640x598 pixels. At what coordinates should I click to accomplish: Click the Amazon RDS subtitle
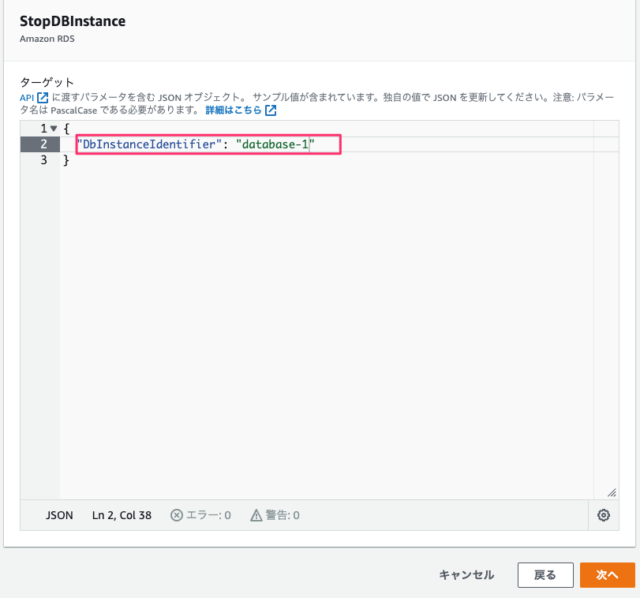pos(47,39)
